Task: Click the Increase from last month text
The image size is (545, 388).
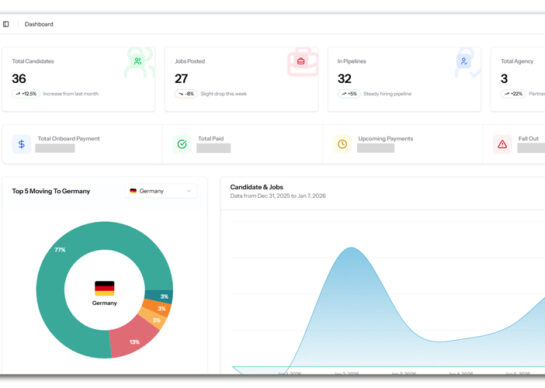Action: point(71,94)
